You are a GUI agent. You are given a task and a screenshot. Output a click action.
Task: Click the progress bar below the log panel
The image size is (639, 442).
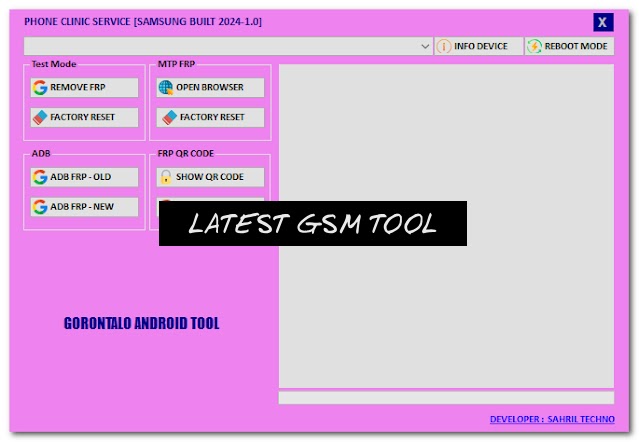click(x=446, y=398)
